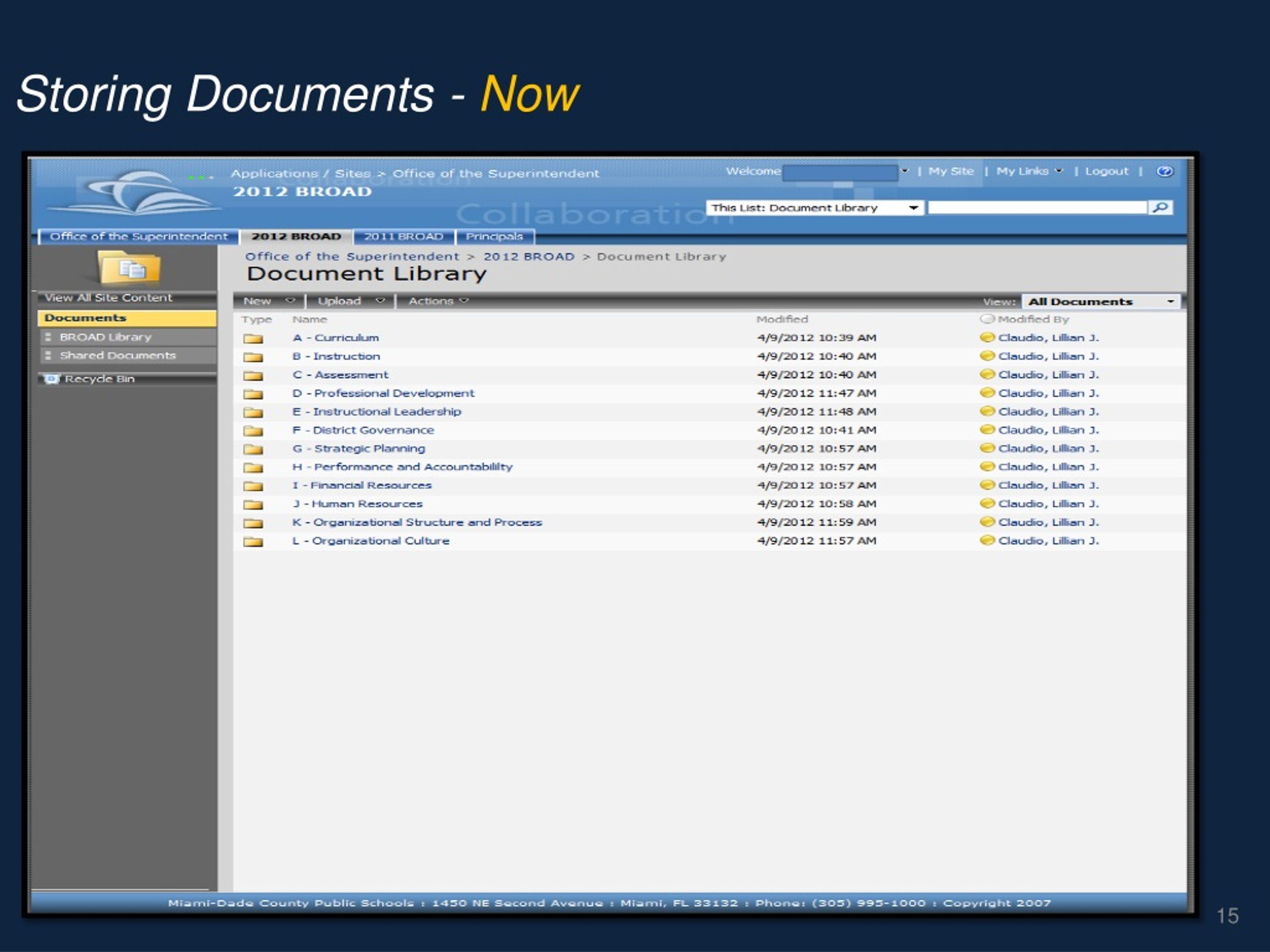
Task: Open the Upload dropdown menu
Action: click(x=351, y=301)
